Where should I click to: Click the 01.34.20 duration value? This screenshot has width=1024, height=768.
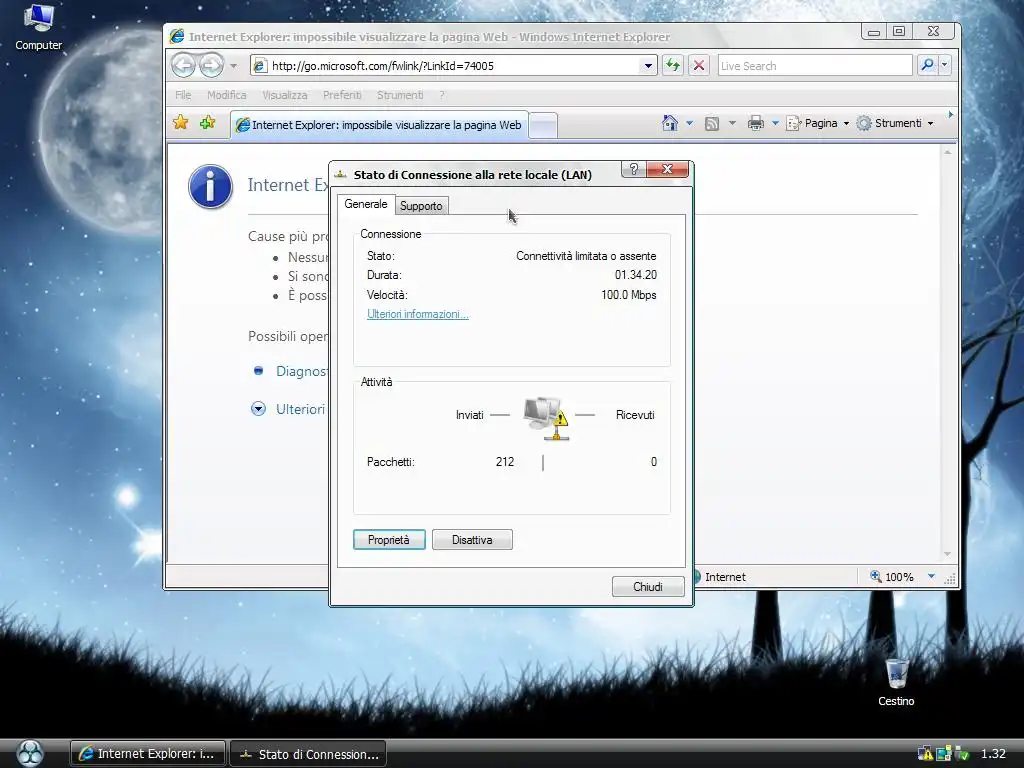pyautogui.click(x=635, y=275)
